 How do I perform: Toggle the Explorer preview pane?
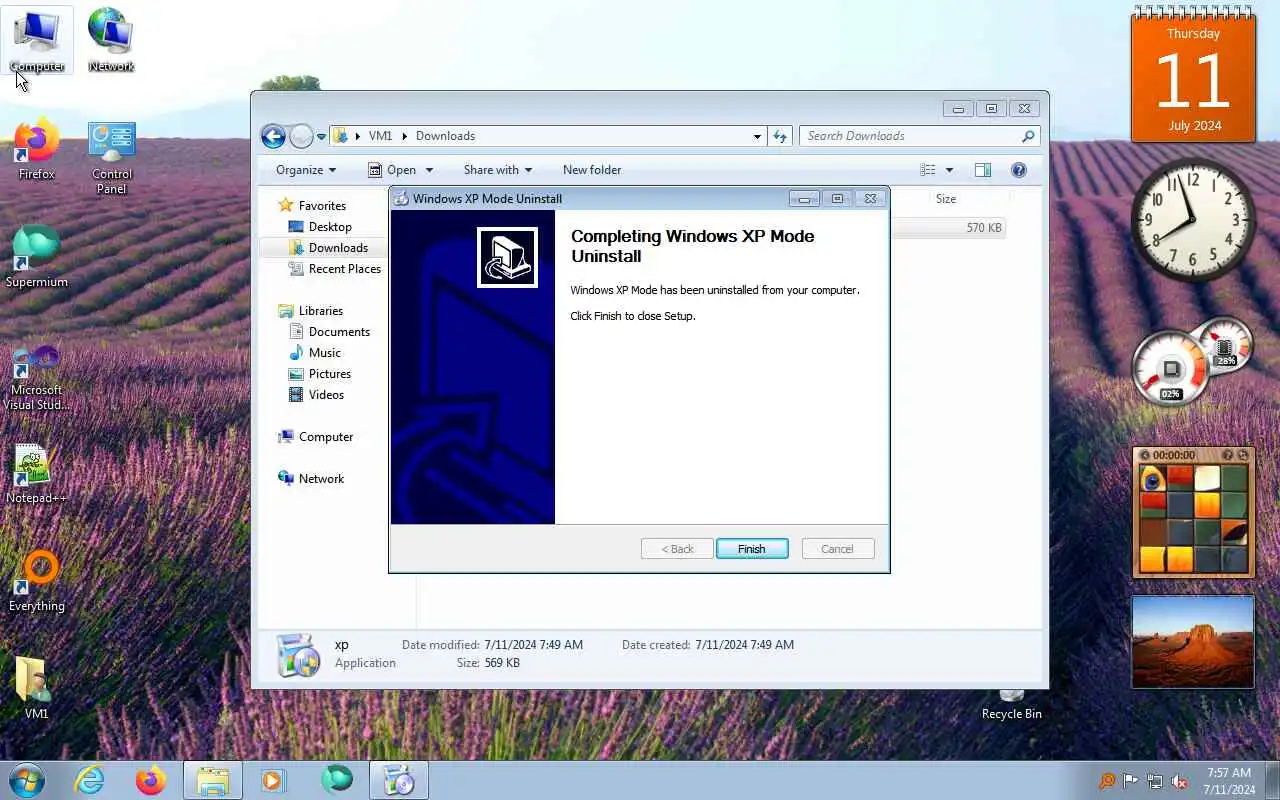coord(983,170)
